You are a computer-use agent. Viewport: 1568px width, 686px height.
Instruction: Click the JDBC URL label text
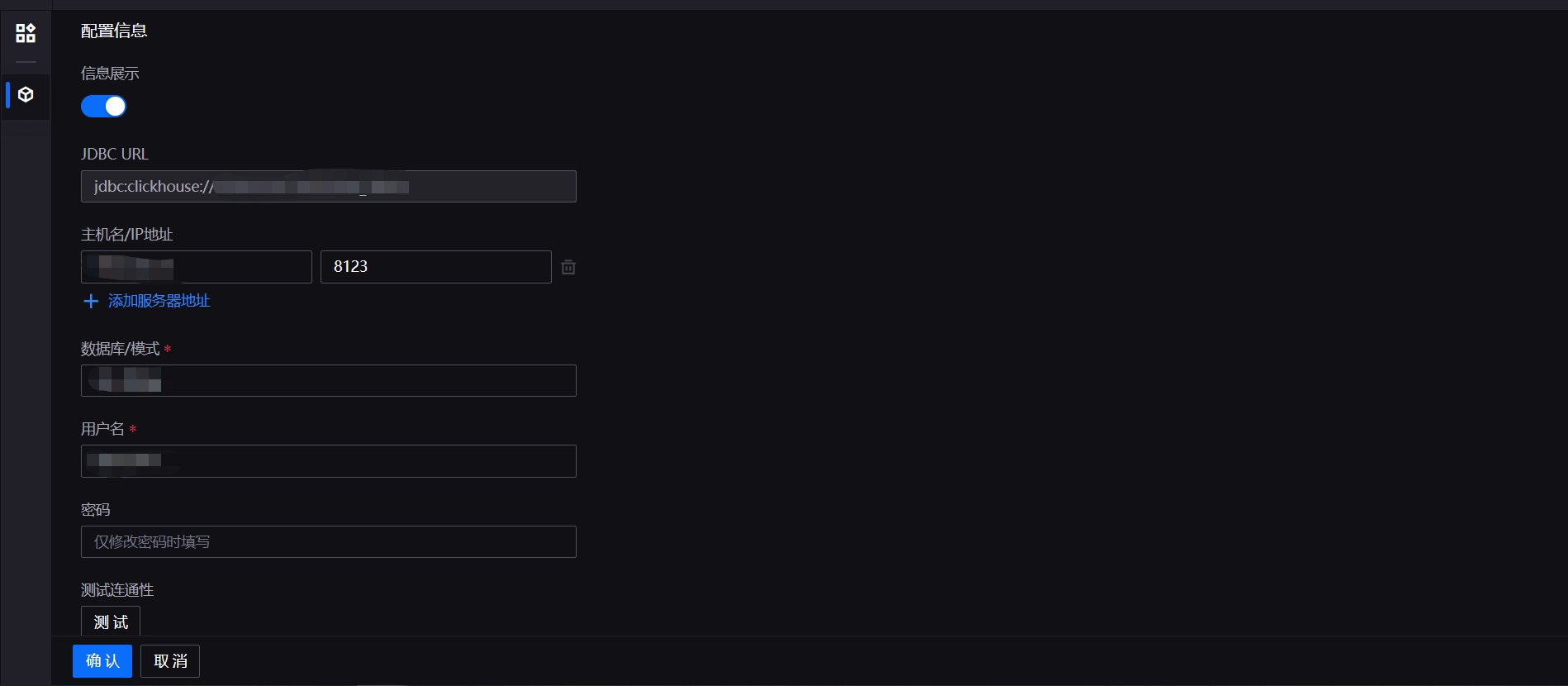tap(115, 155)
